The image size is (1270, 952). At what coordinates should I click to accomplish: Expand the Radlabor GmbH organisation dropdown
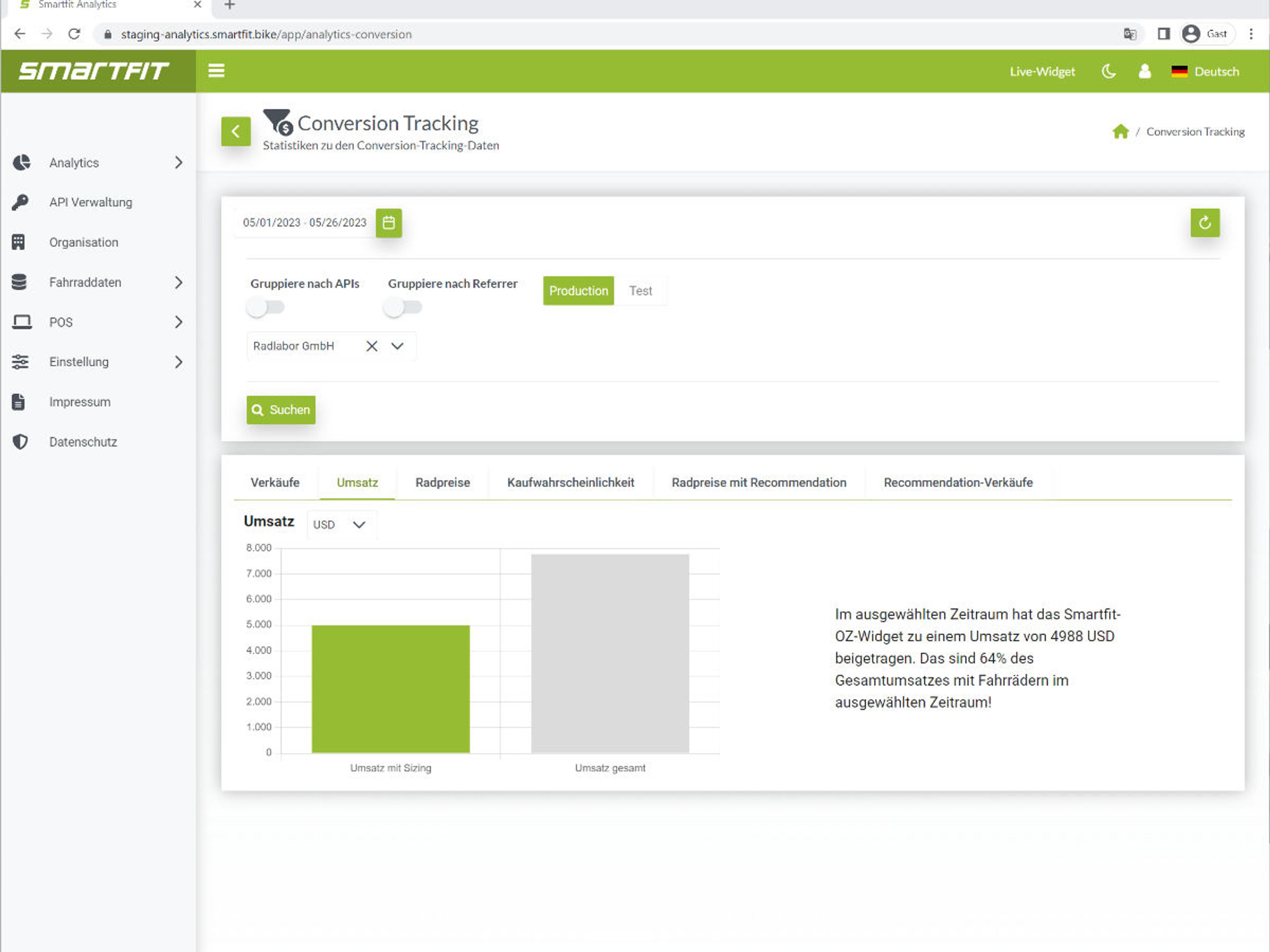pos(397,346)
